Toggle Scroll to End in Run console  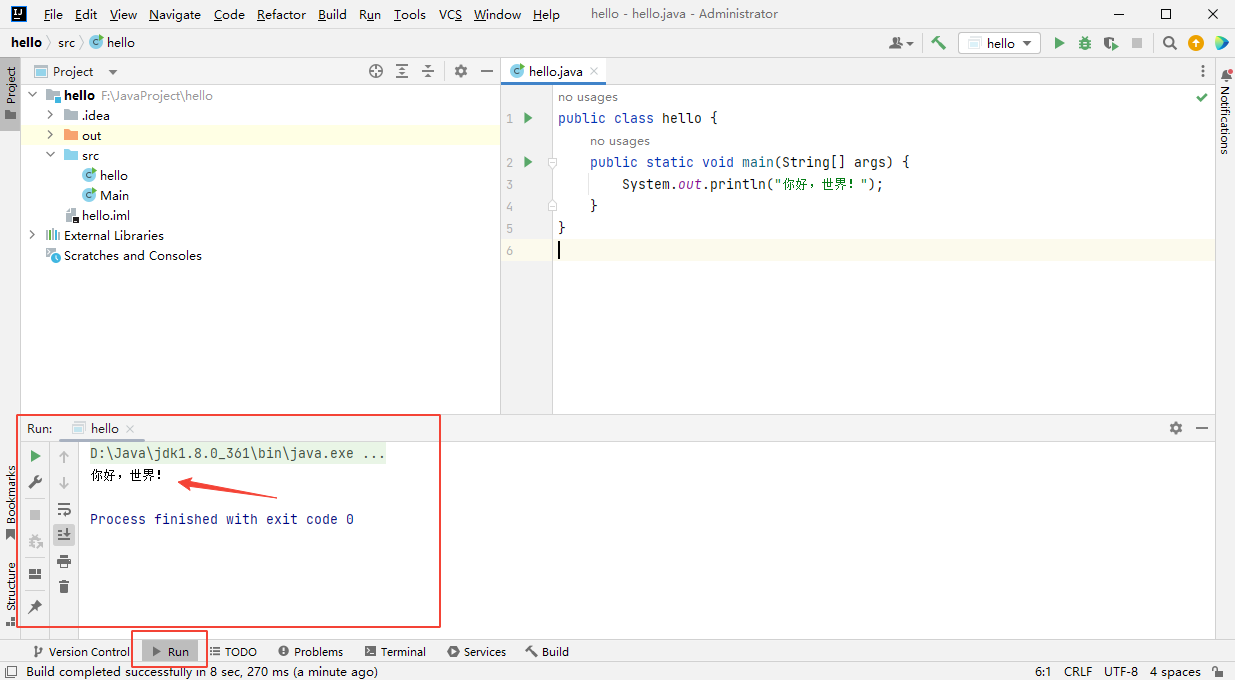[x=64, y=534]
